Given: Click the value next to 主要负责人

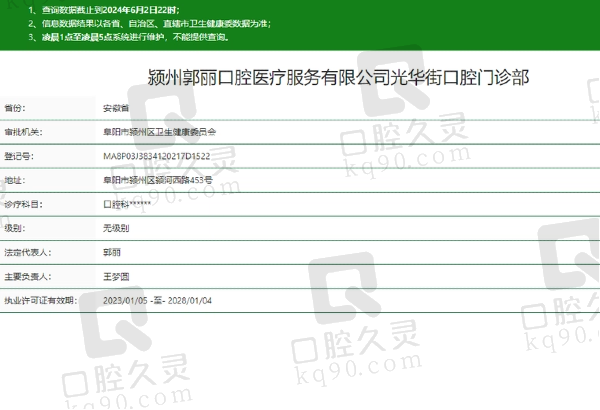Looking at the screenshot, I should [x=116, y=276].
